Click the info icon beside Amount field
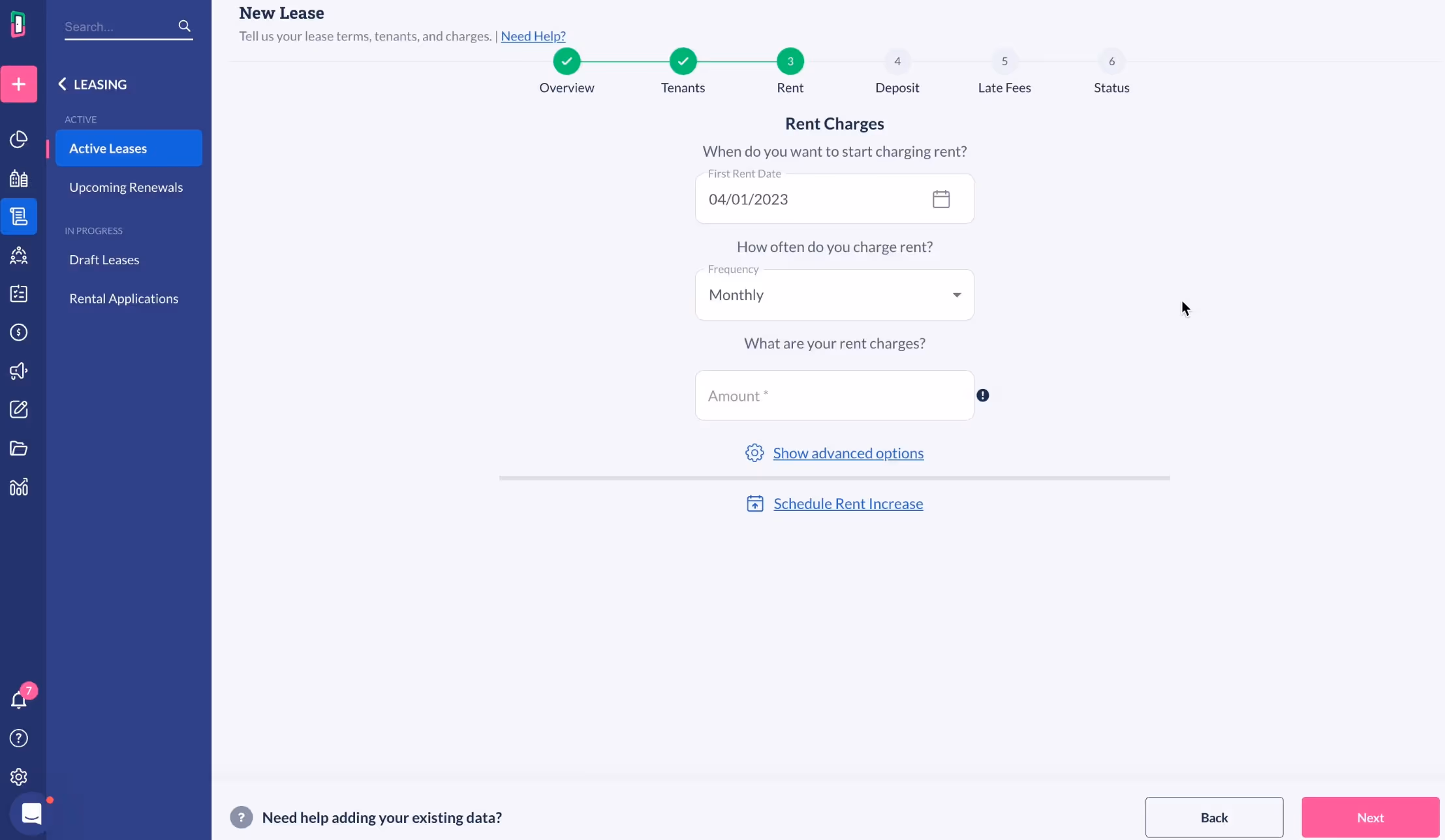Image resolution: width=1445 pixels, height=840 pixels. click(982, 396)
